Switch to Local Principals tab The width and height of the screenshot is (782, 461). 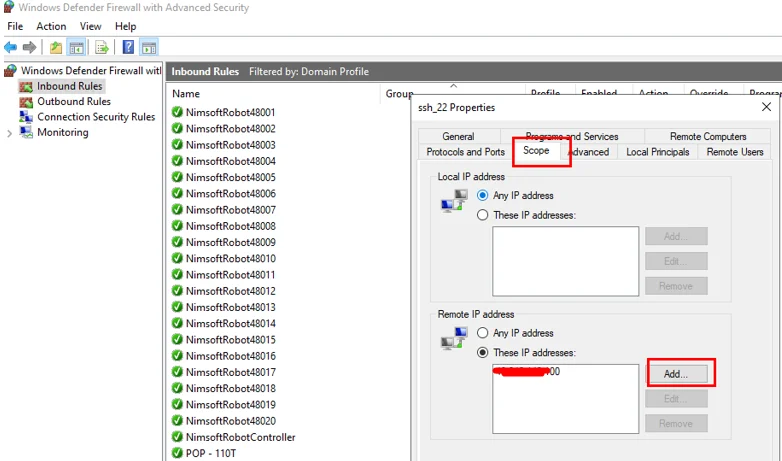658,152
